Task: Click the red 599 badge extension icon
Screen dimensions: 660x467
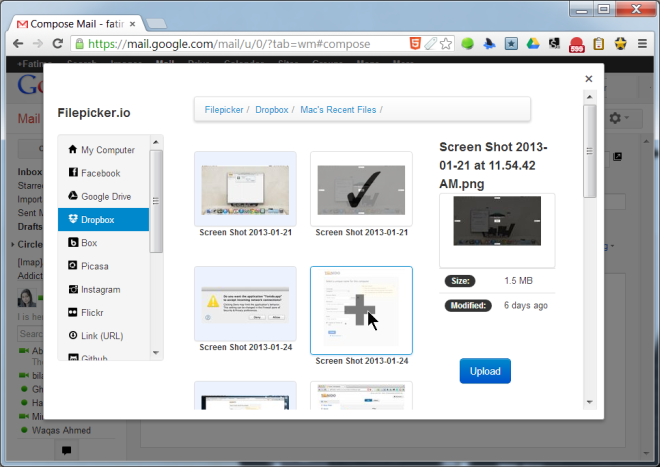Action: click(x=577, y=45)
